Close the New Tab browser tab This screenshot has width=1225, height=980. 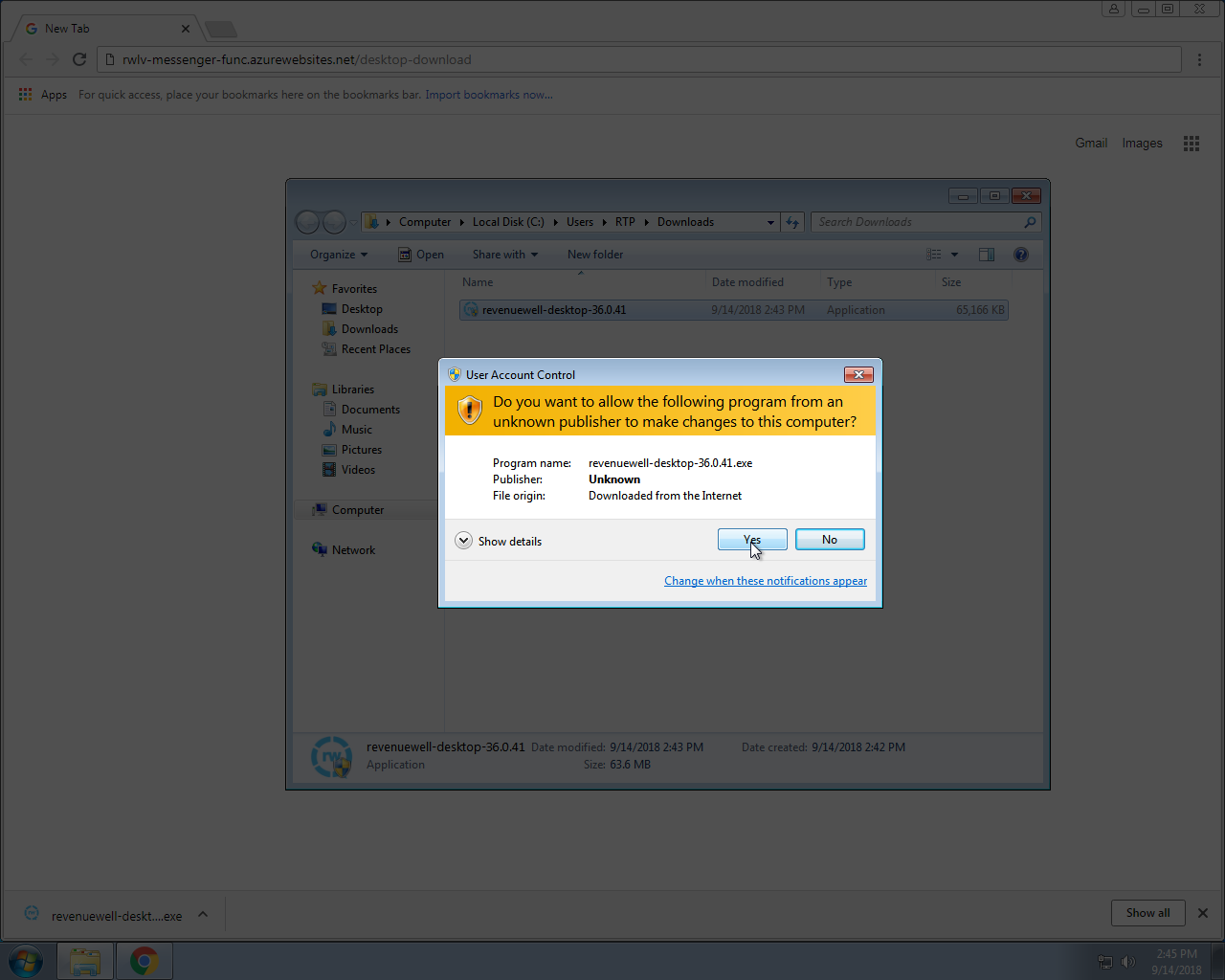click(x=186, y=29)
